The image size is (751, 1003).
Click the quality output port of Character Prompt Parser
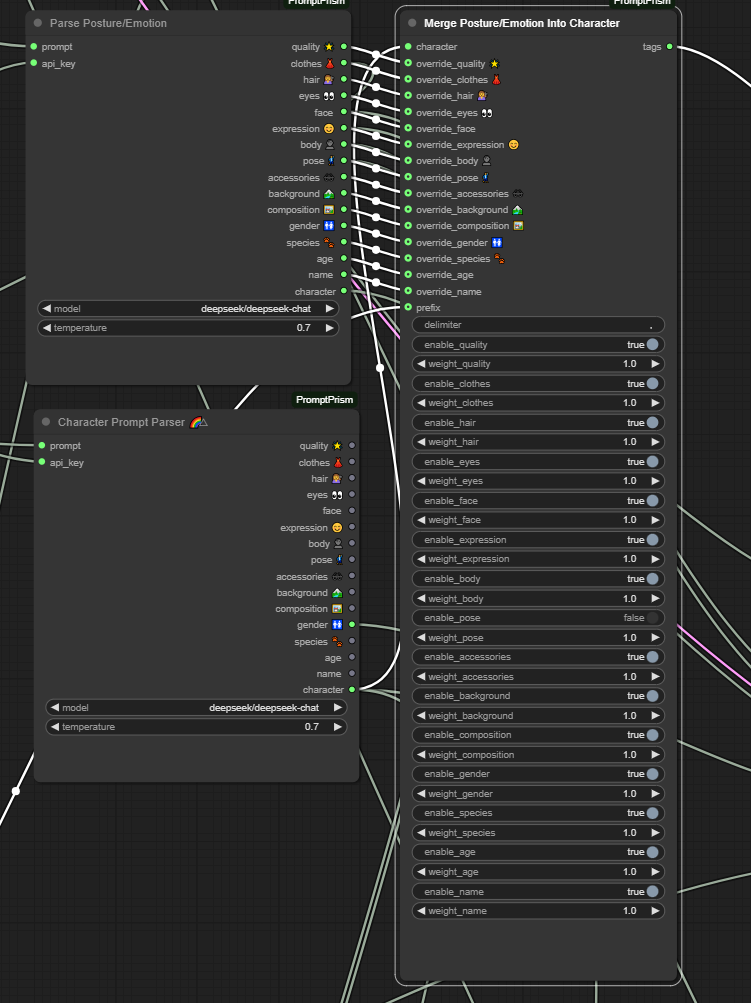point(352,445)
